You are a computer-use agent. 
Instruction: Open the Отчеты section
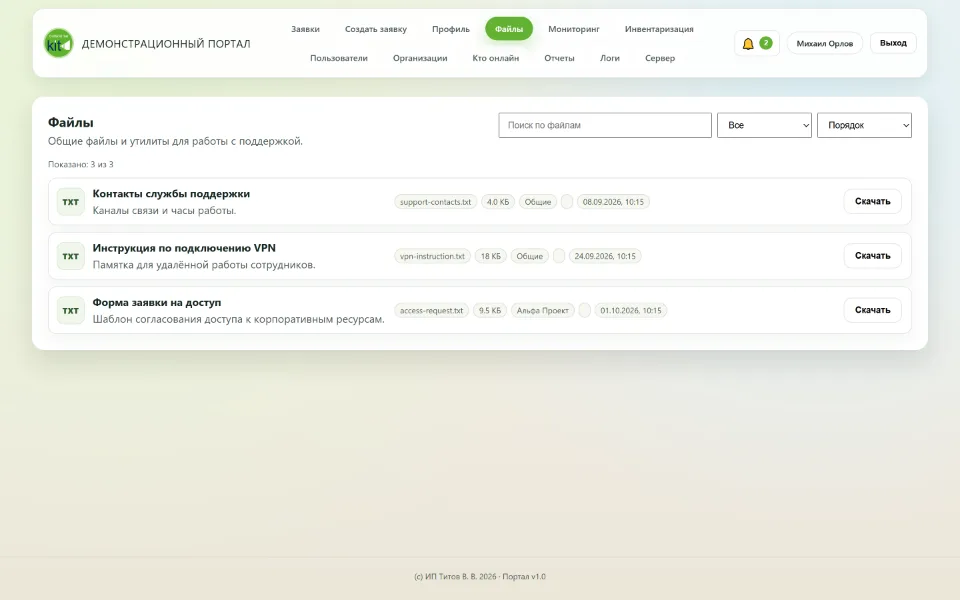[x=559, y=58]
